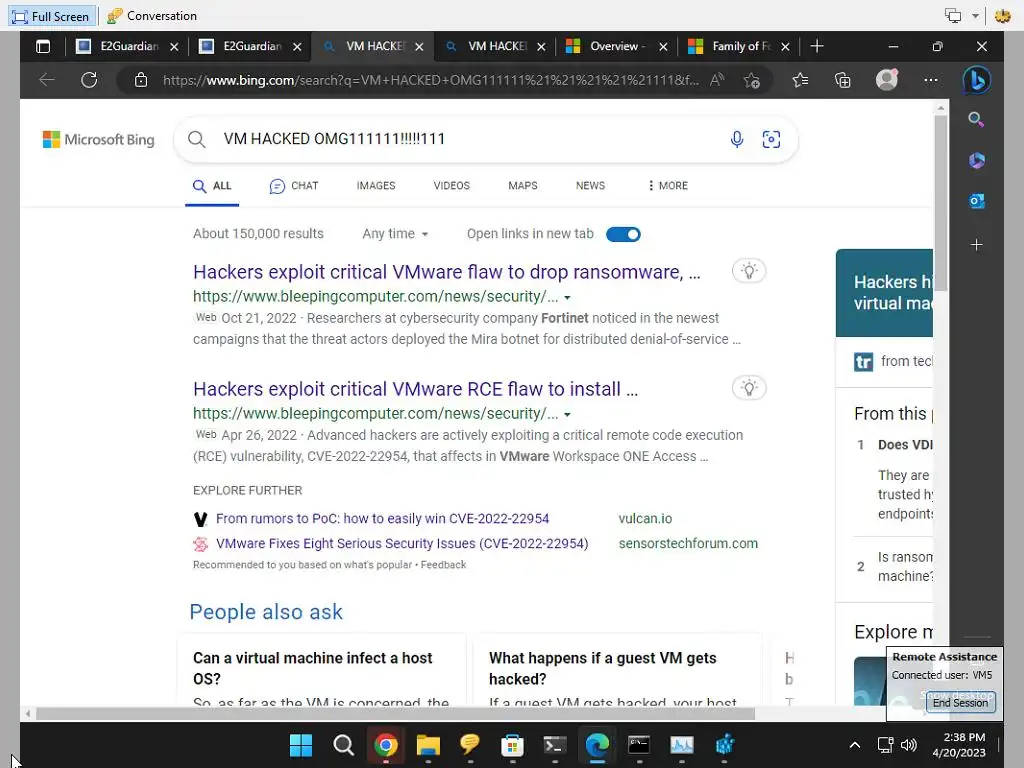Click the Feedback link
This screenshot has width=1024, height=768.
tap(443, 565)
